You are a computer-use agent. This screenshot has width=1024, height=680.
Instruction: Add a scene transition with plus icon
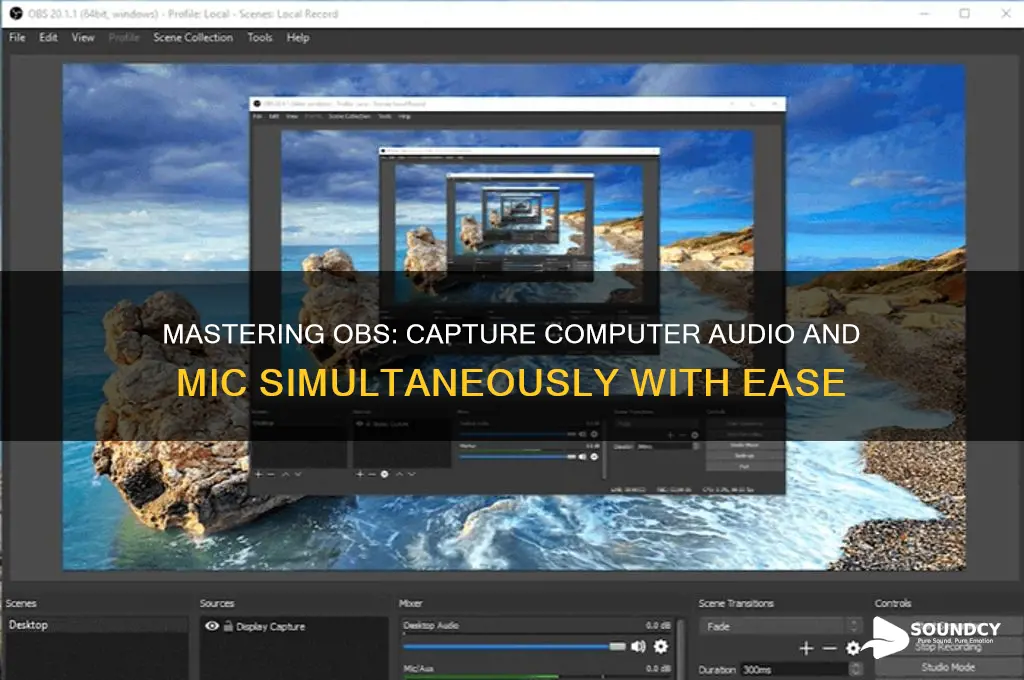(x=806, y=648)
